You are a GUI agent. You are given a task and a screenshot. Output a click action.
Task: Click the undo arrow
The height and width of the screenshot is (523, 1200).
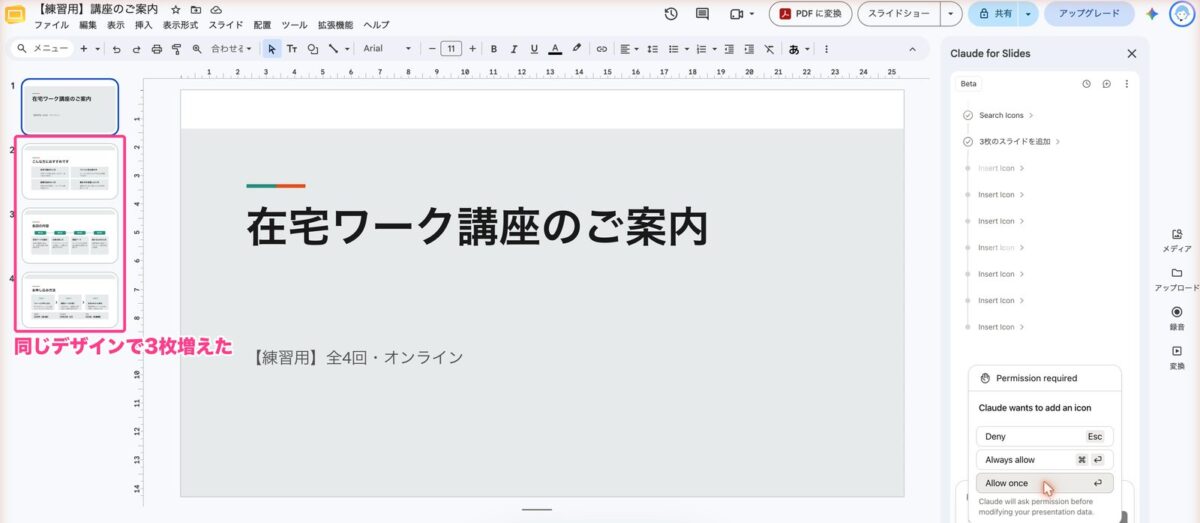coord(117,48)
